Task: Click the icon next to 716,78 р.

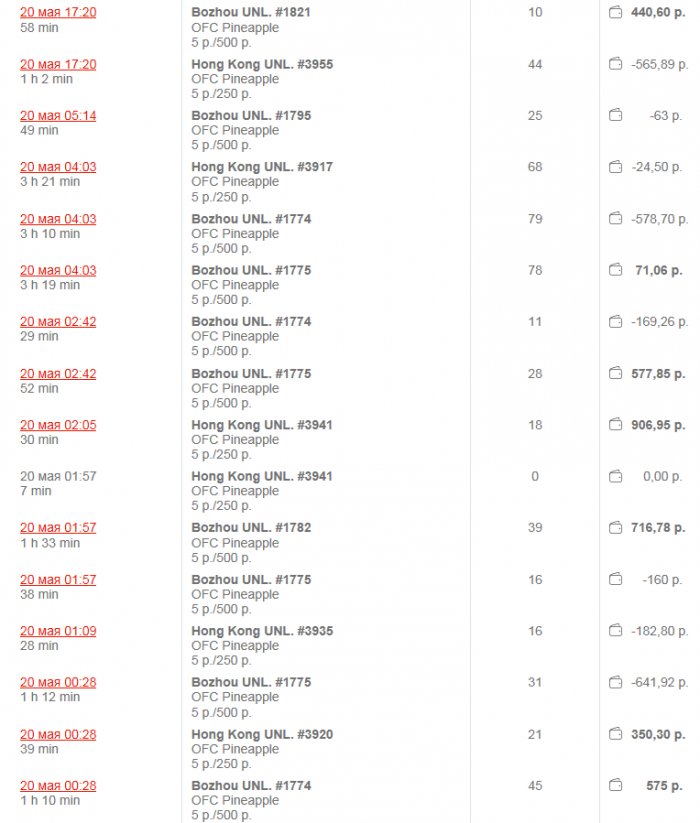Action: click(615, 528)
